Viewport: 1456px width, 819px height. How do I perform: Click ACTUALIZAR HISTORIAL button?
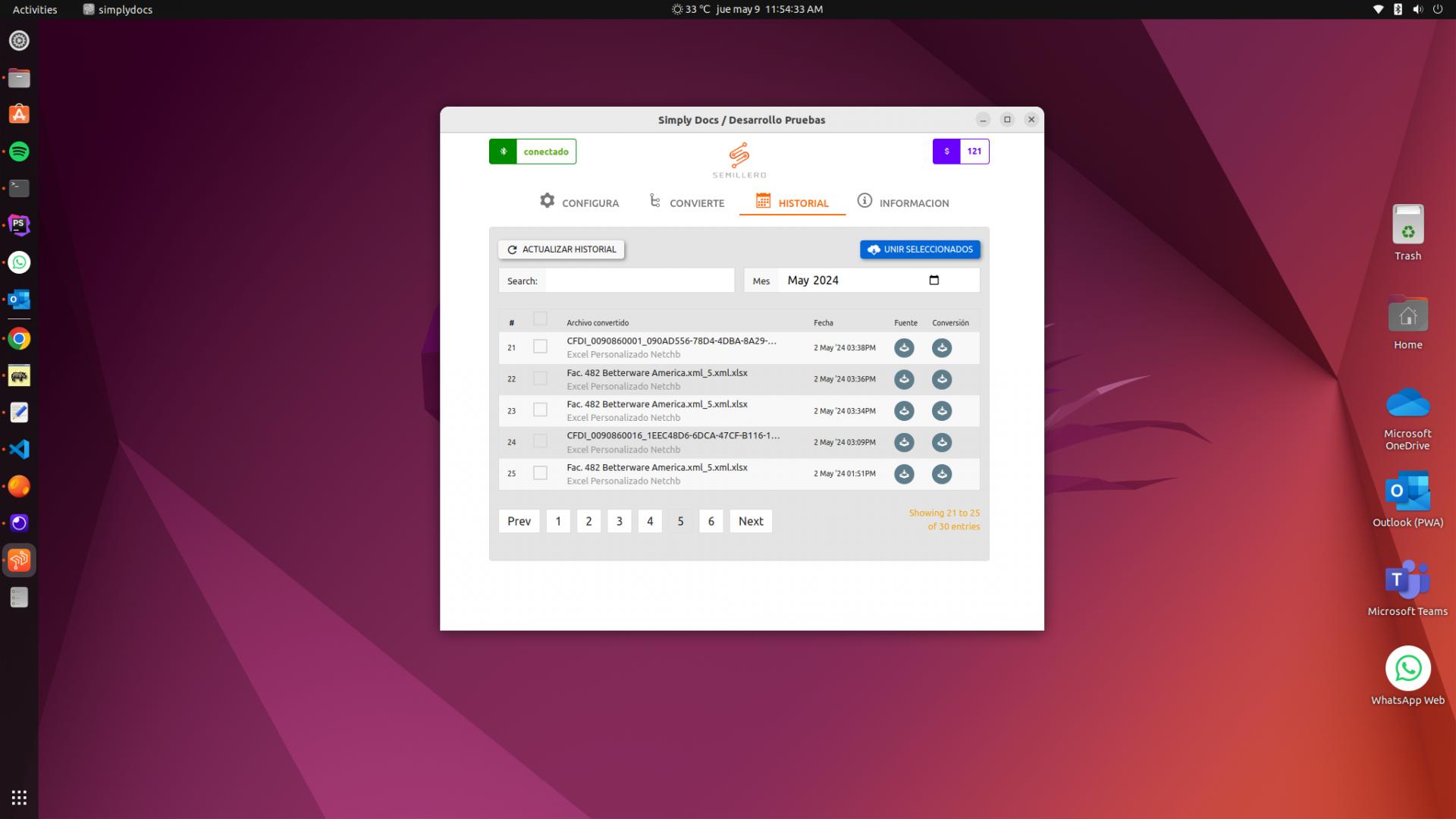(561, 249)
